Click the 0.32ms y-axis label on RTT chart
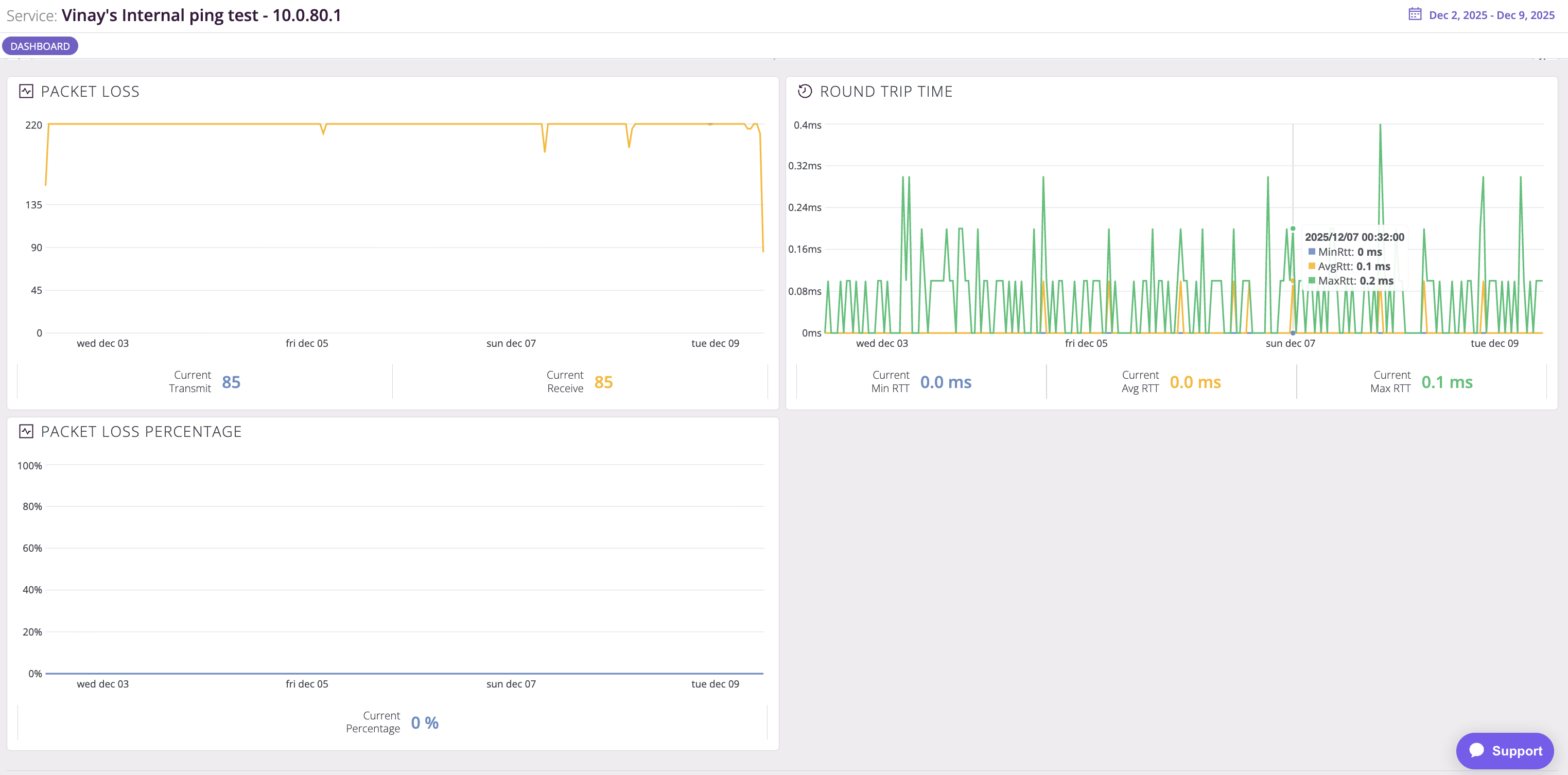This screenshot has width=1568, height=775. click(x=805, y=166)
